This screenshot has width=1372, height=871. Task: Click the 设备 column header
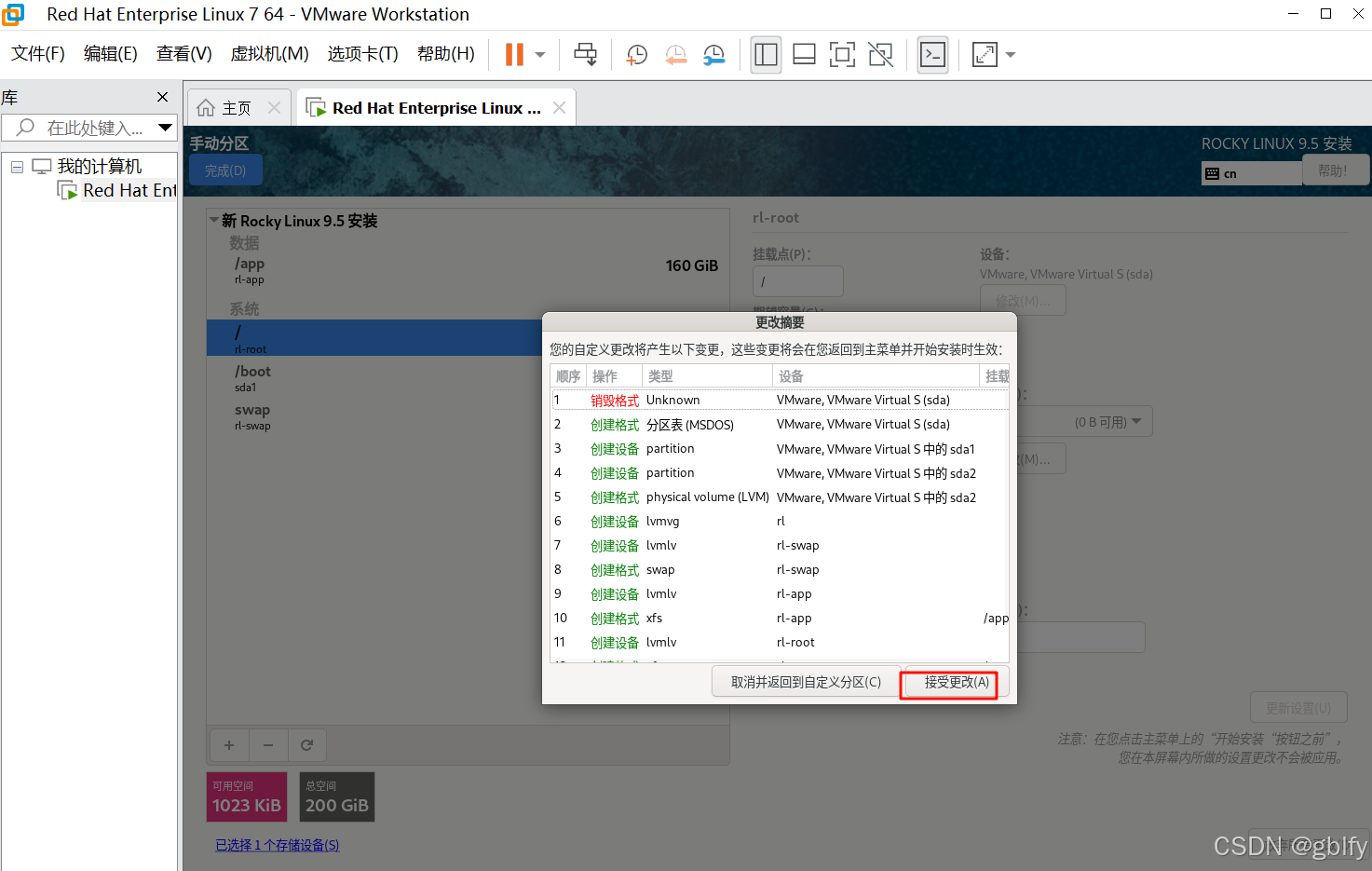[x=876, y=376]
